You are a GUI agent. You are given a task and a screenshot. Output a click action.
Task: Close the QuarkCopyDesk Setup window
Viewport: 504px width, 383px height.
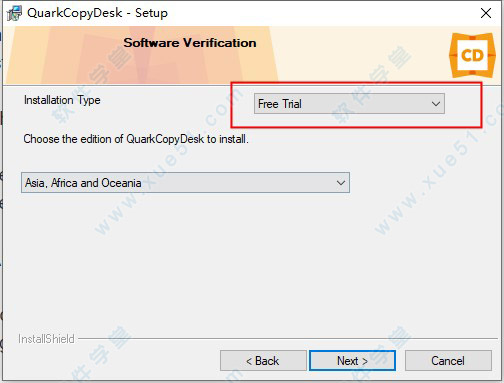(x=486, y=13)
